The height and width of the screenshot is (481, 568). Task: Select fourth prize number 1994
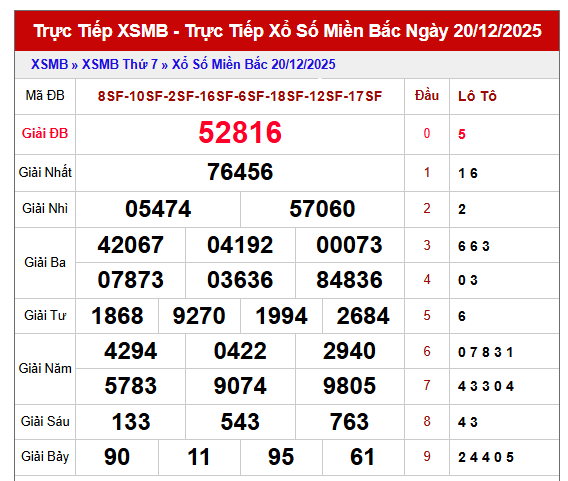281,316
